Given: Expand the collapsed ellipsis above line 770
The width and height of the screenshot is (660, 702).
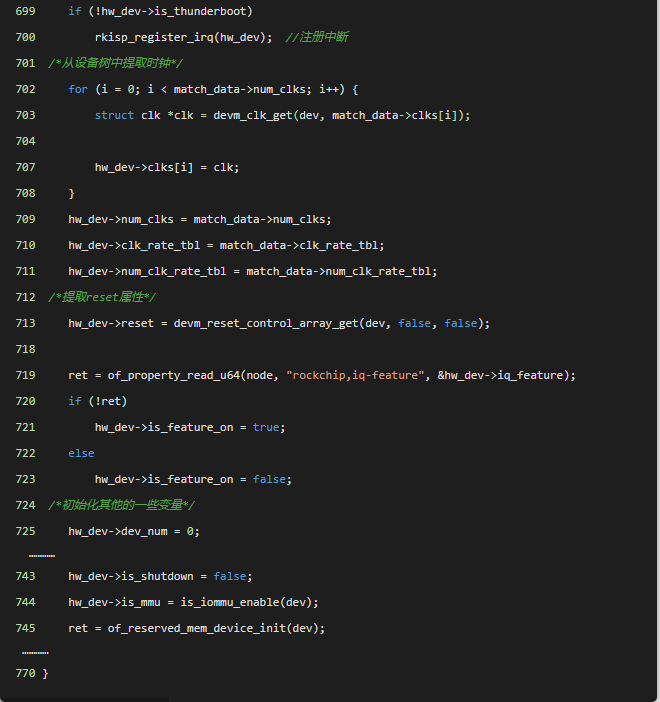Looking at the screenshot, I should [35, 652].
